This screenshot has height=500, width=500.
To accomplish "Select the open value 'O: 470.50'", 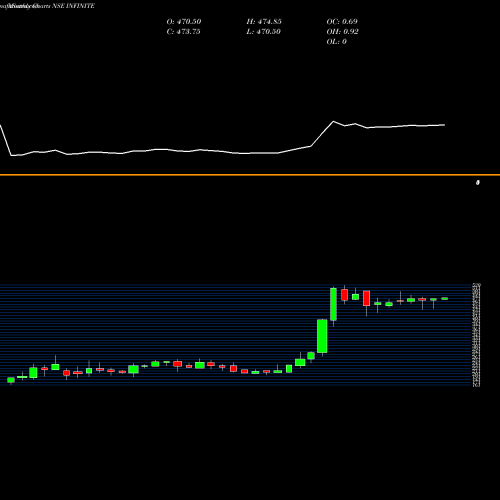I will point(184,22).
